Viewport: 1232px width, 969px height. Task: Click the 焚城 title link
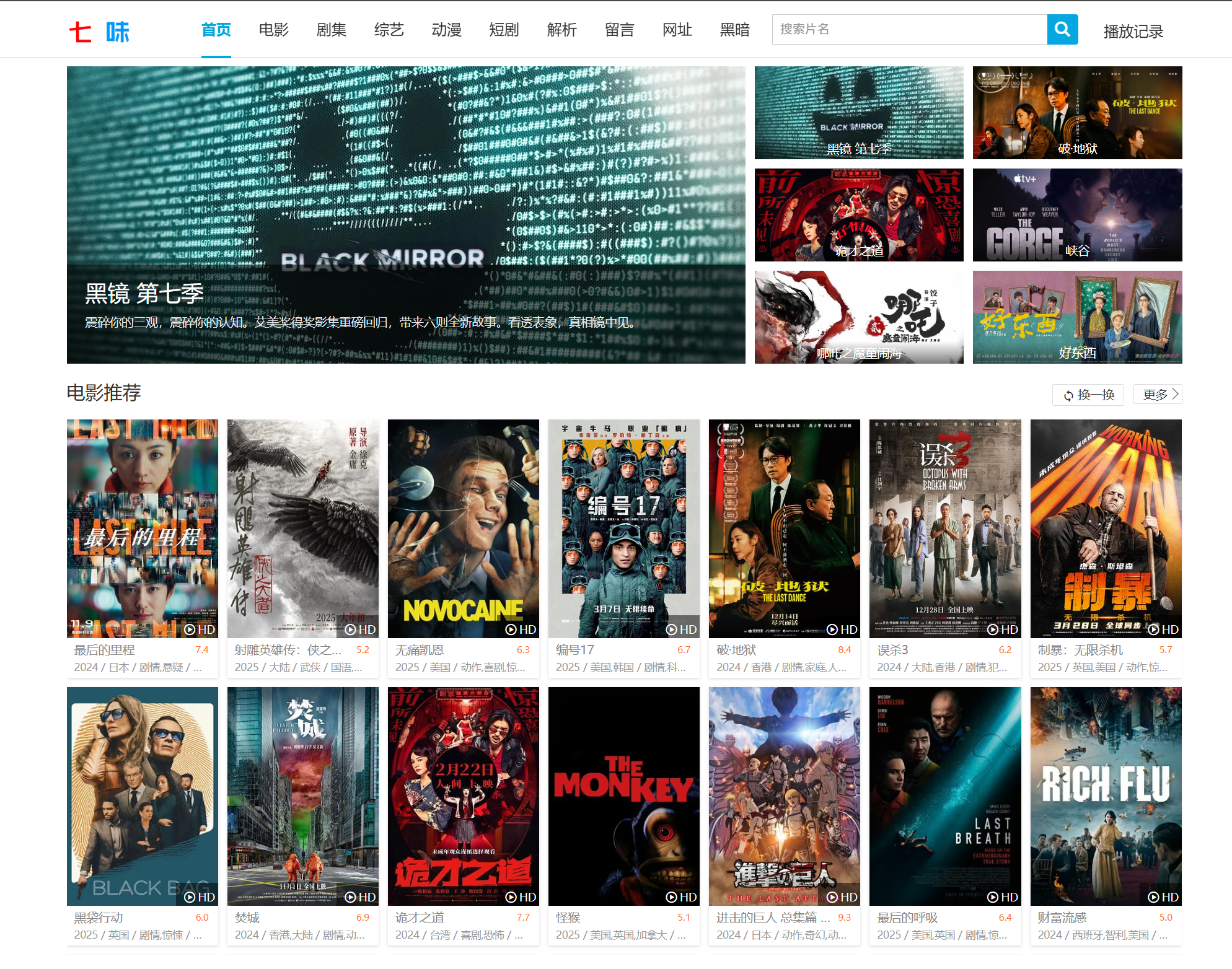click(247, 918)
